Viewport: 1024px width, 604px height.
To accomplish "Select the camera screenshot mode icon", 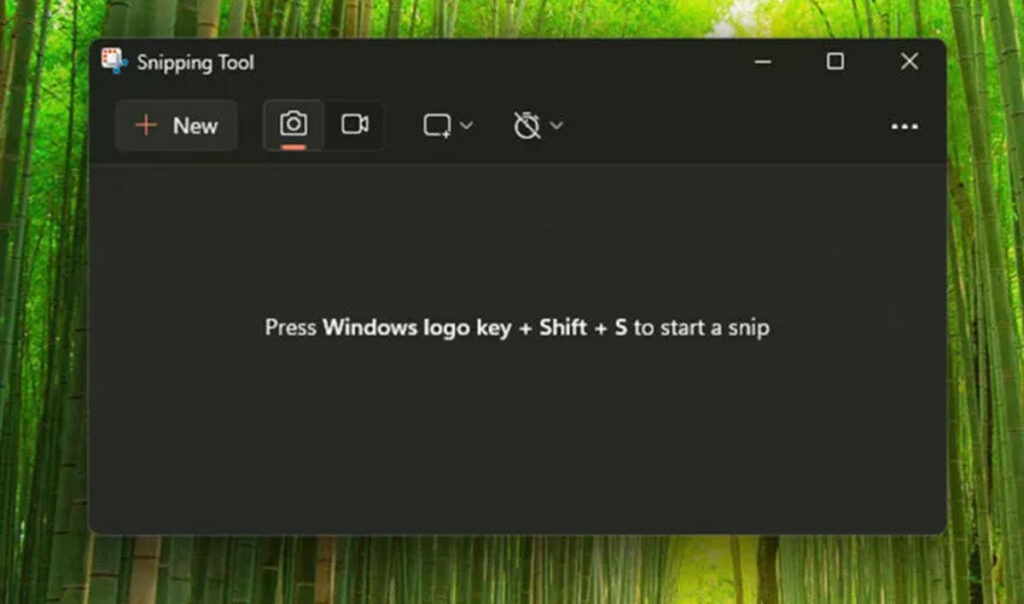I will (292, 123).
